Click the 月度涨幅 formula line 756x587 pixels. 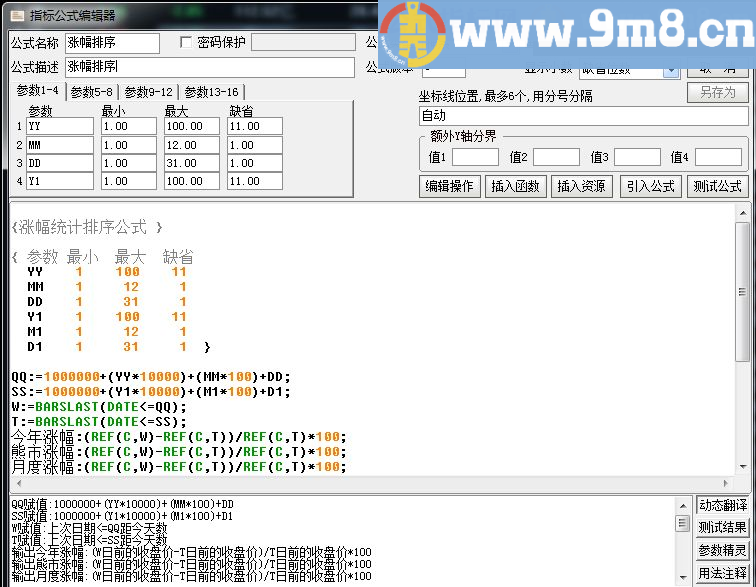point(179,467)
